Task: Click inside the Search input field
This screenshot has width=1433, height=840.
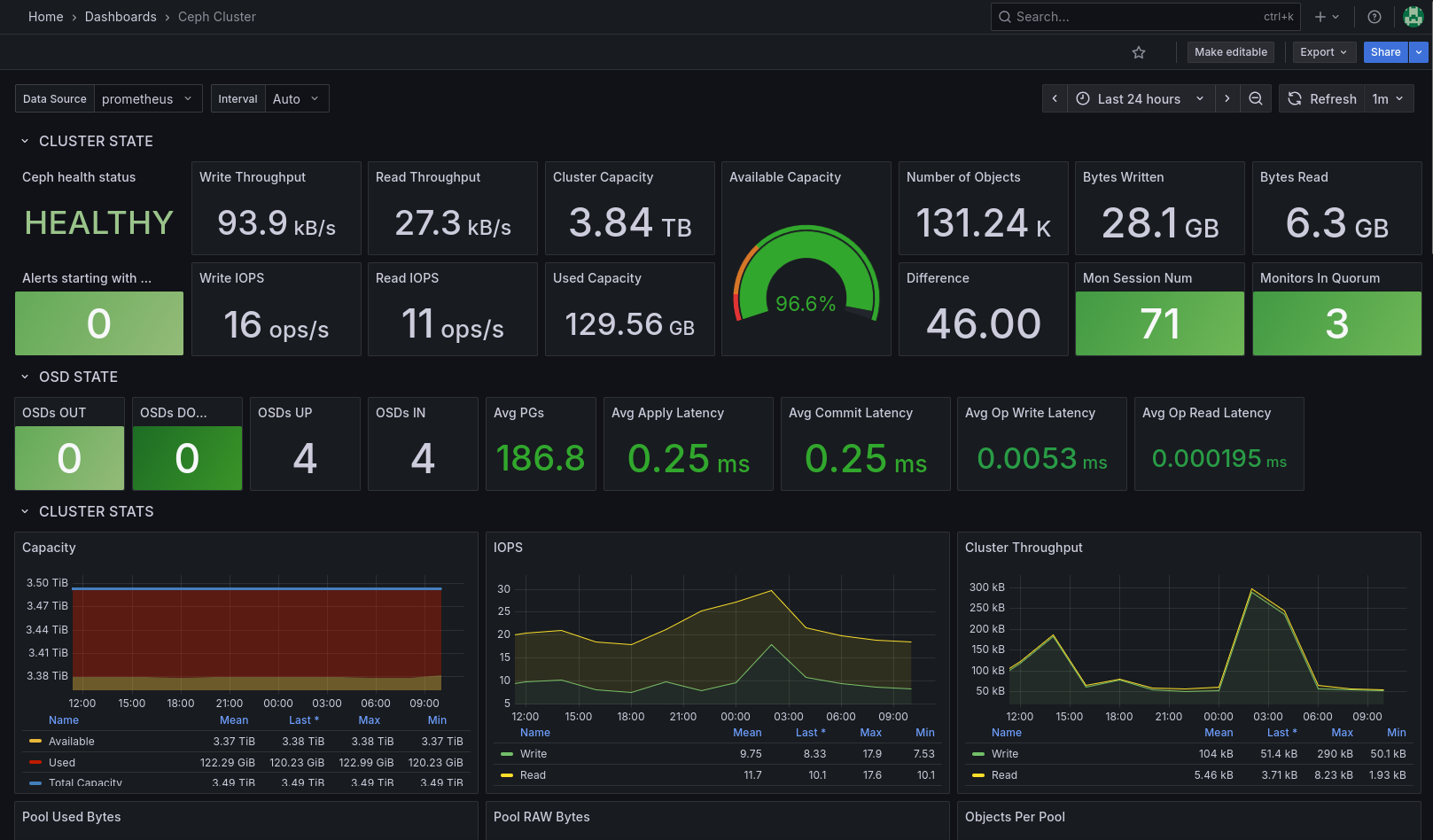Action: coord(1108,16)
